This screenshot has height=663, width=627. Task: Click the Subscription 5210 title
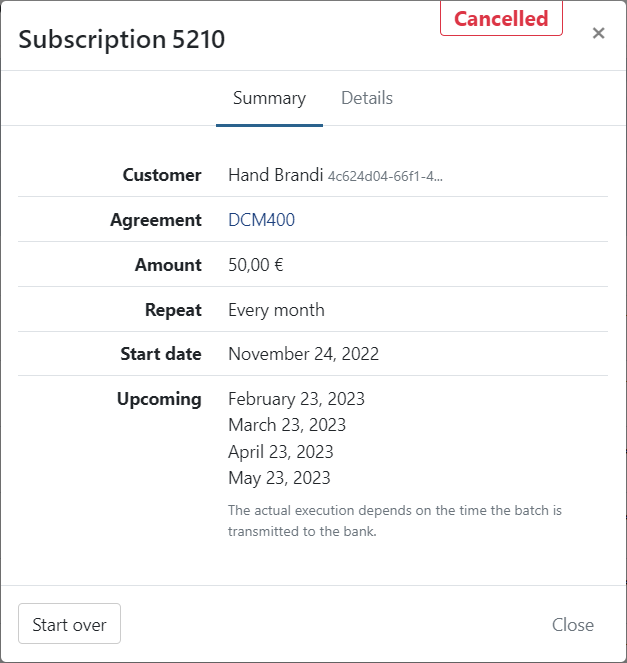[122, 39]
